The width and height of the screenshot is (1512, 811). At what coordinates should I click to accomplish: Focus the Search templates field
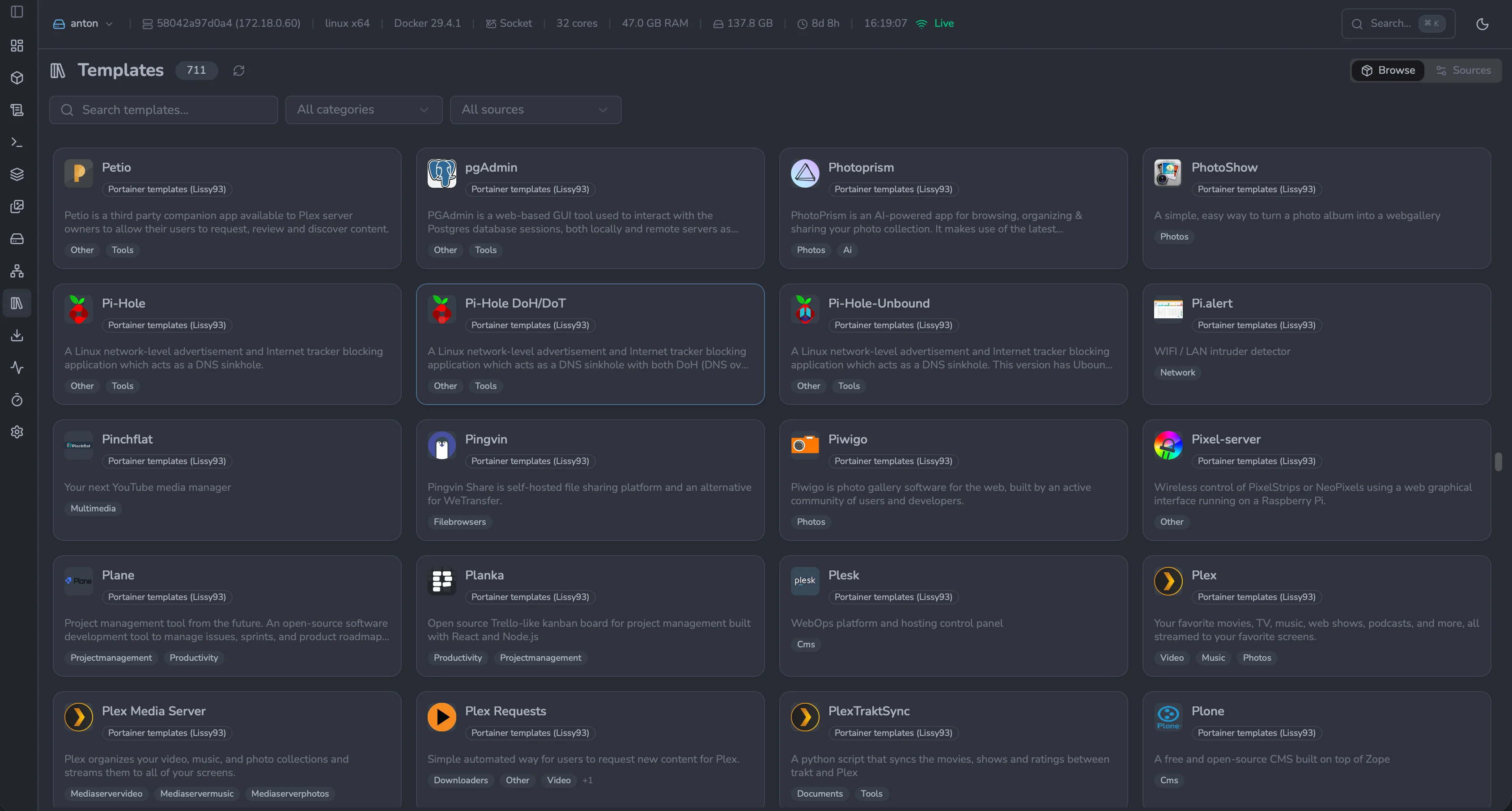click(x=164, y=110)
